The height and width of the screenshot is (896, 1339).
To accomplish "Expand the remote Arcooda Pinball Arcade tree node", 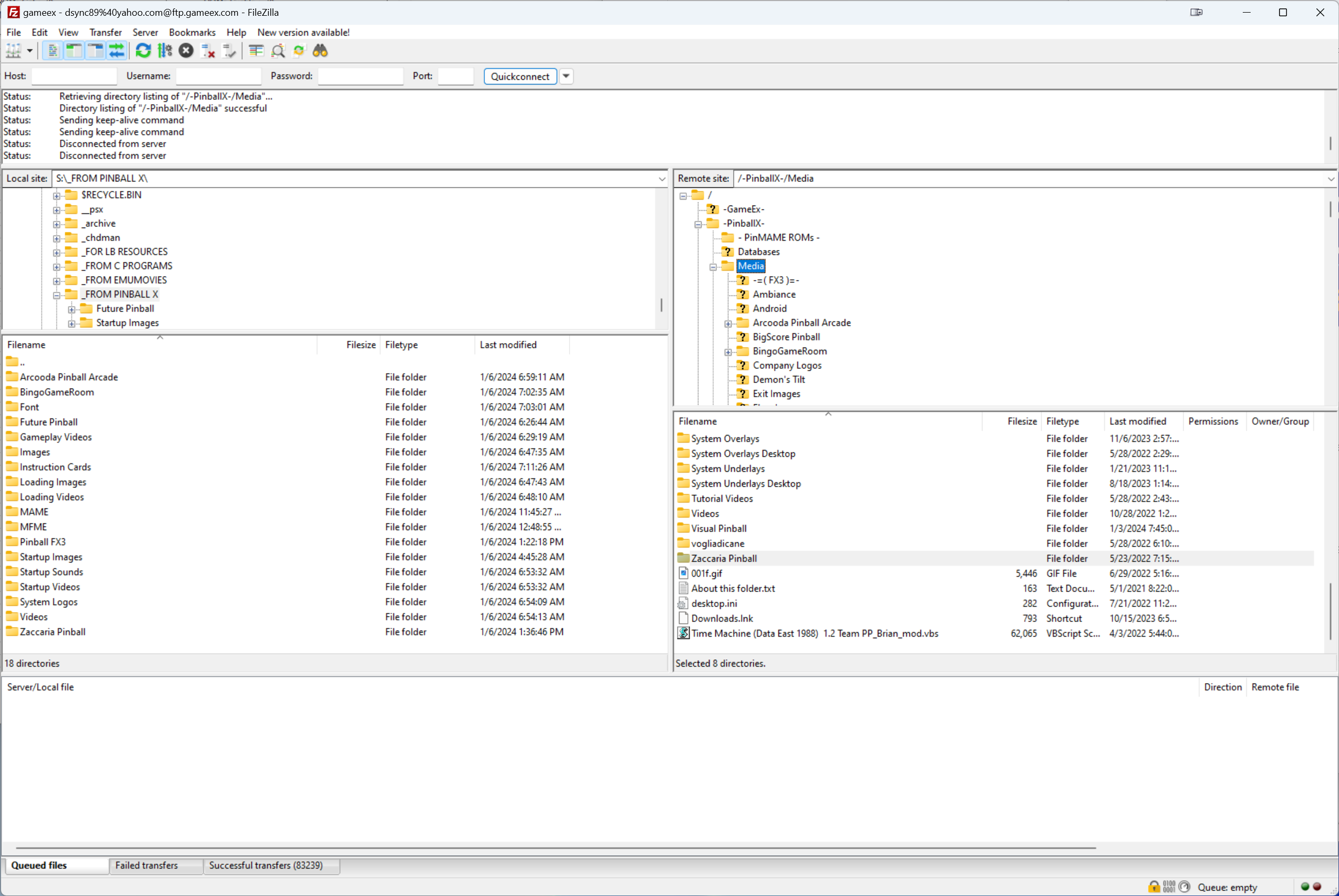I will tap(728, 324).
